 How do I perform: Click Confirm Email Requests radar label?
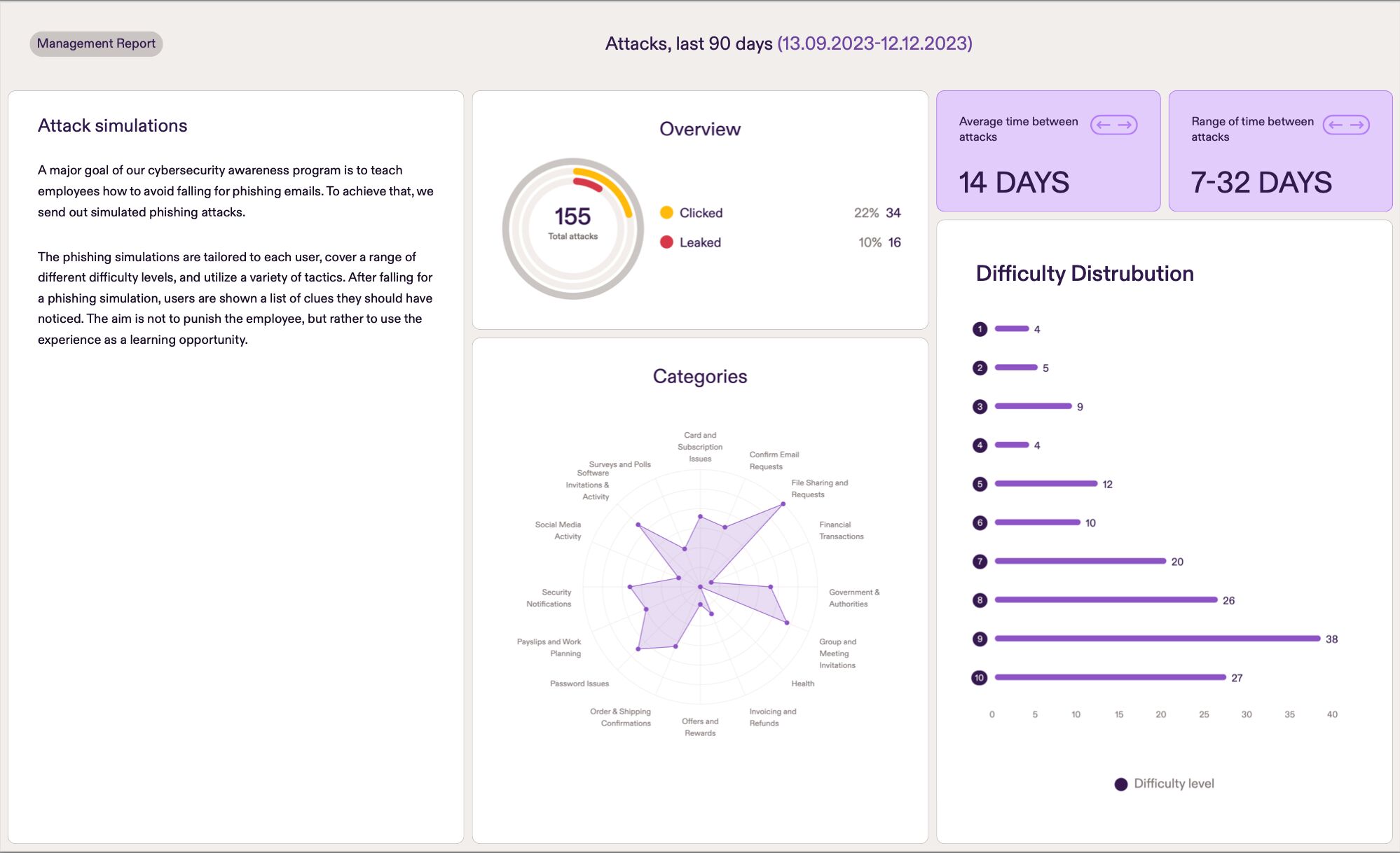pyautogui.click(x=774, y=461)
